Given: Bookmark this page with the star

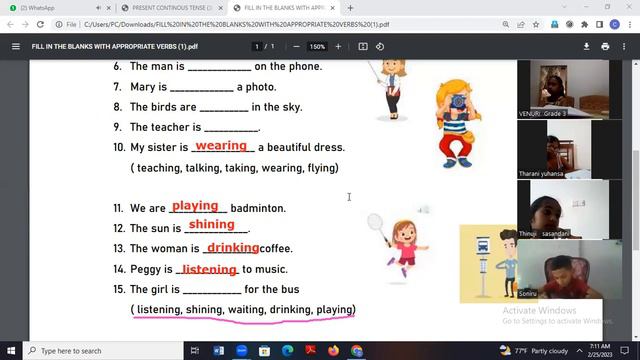Looking at the screenshot, I should click(x=536, y=24).
